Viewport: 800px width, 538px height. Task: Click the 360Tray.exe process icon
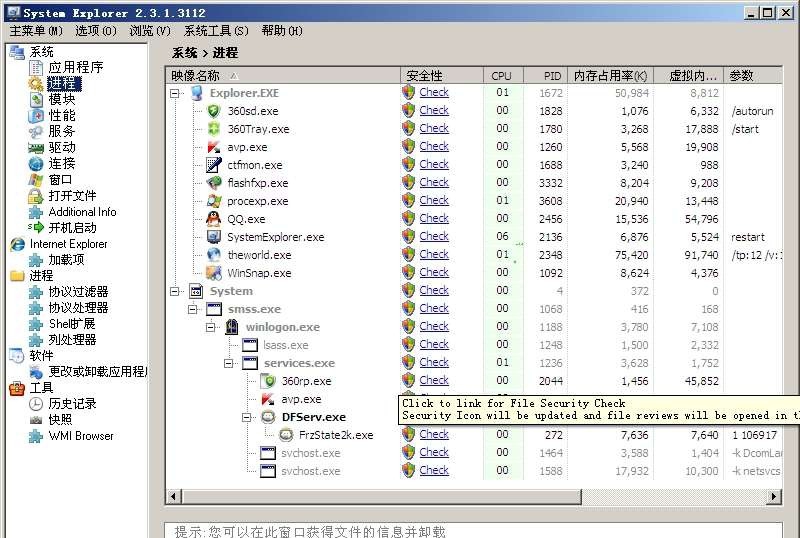click(x=213, y=129)
